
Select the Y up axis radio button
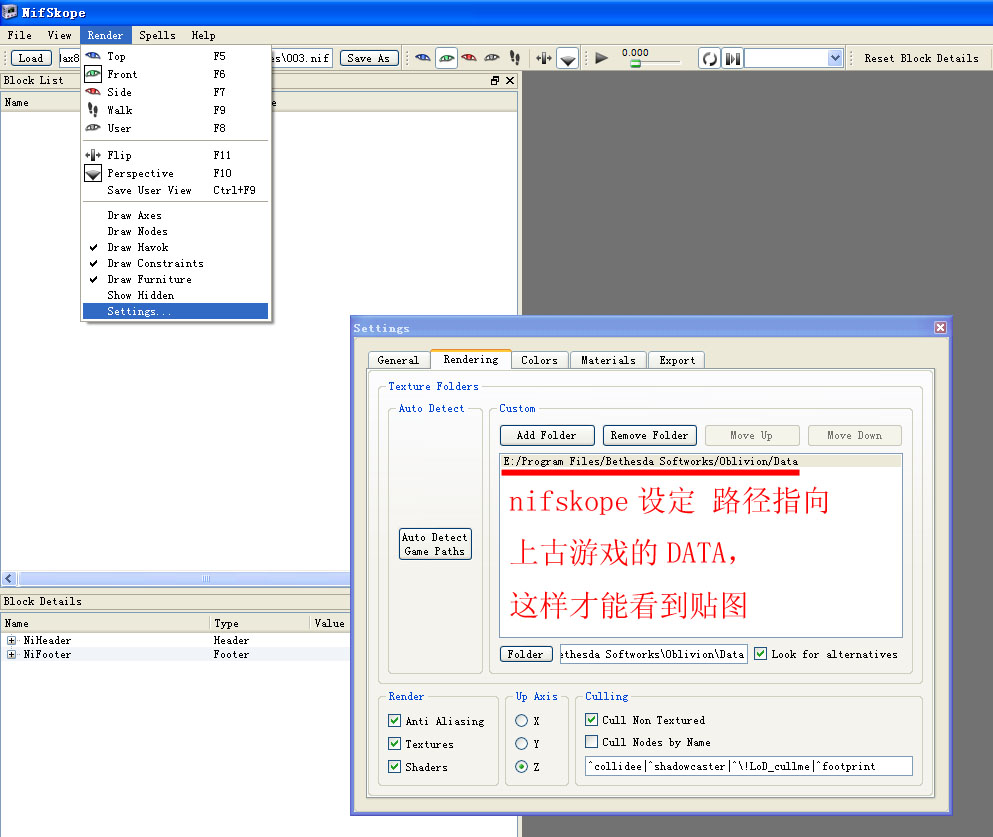521,743
